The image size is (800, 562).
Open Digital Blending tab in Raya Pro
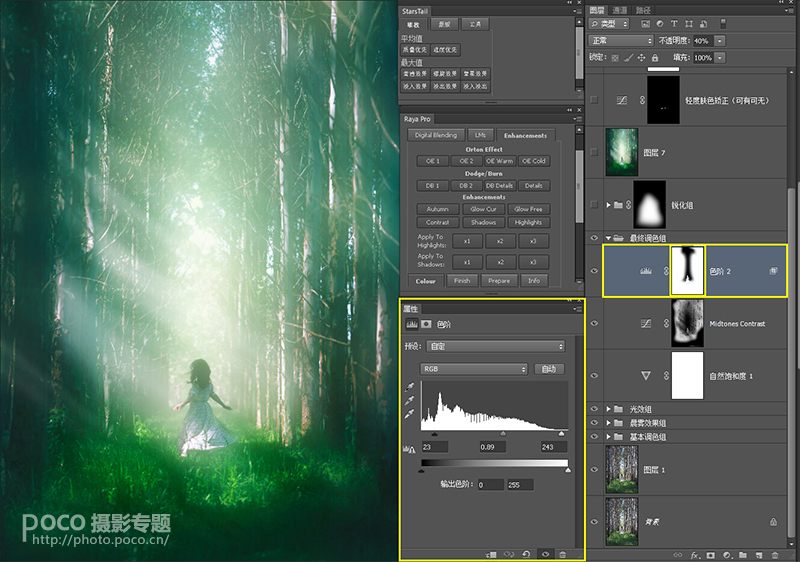click(436, 135)
